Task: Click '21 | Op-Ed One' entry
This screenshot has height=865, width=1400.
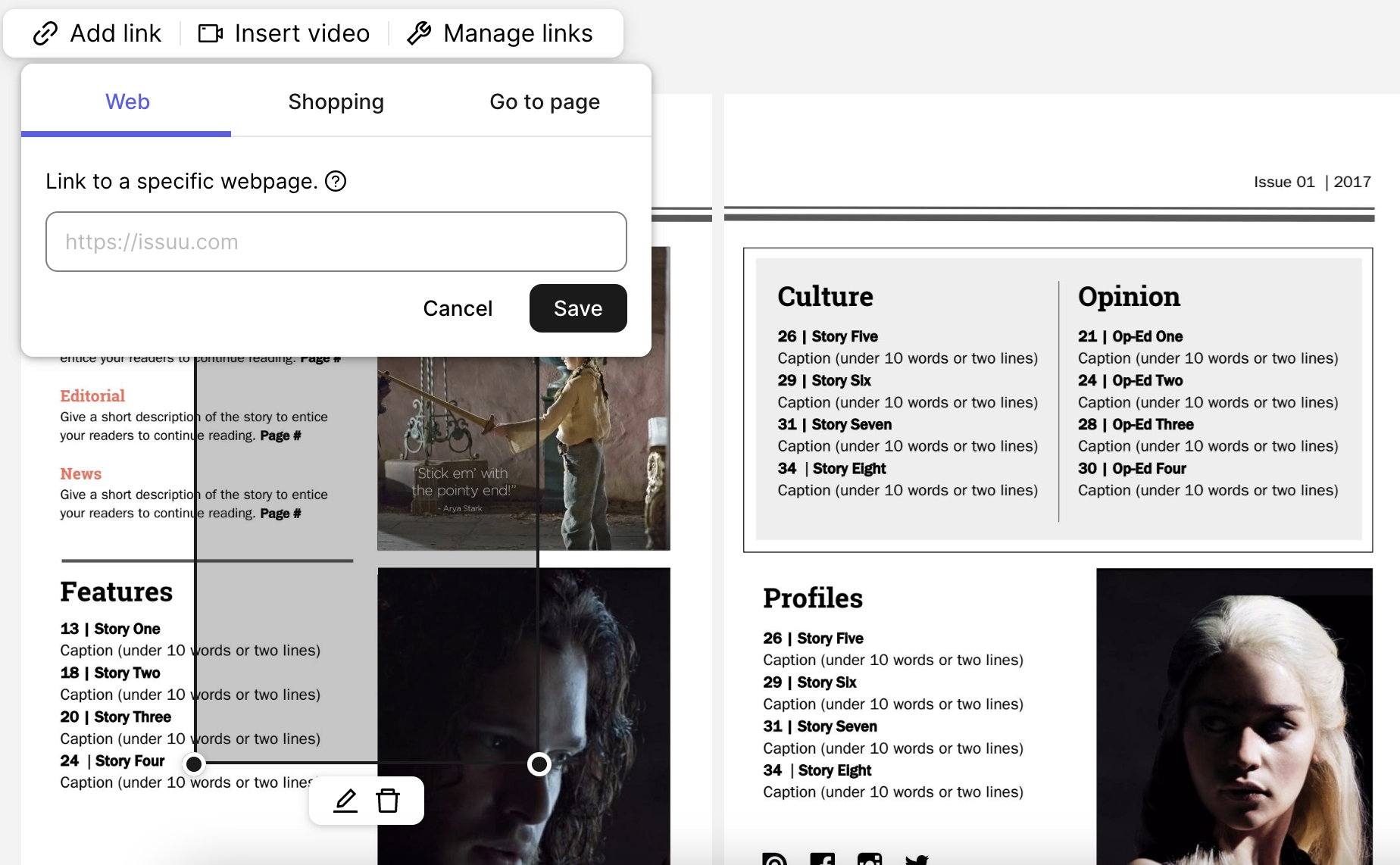Action: pos(1130,336)
